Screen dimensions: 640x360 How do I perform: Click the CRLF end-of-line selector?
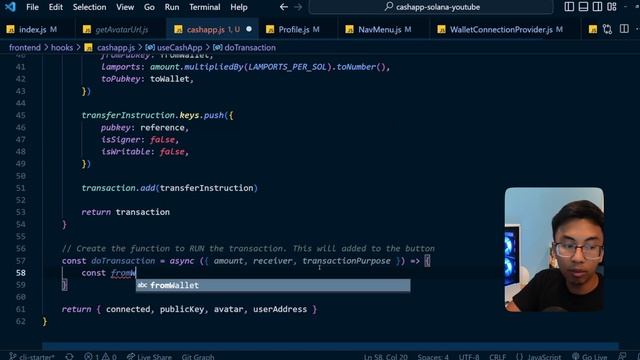tap(498, 356)
